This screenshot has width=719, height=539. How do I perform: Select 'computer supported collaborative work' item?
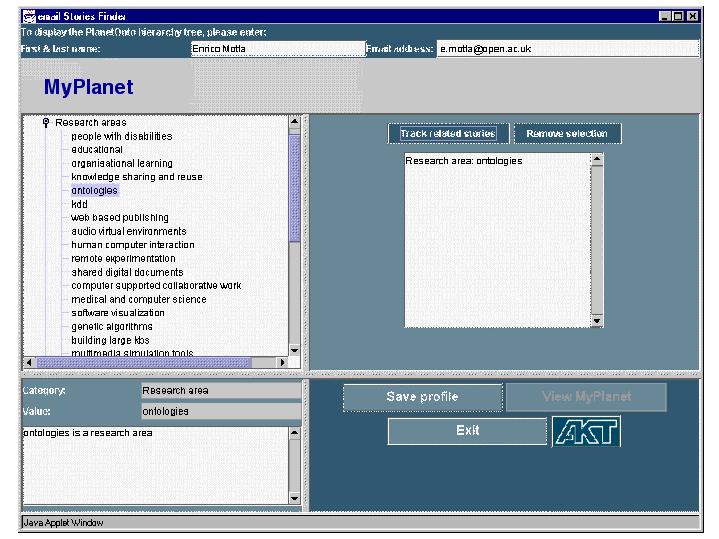(x=156, y=286)
